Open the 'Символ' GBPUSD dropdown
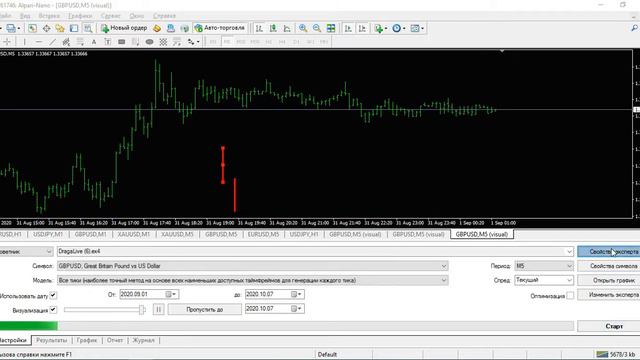This screenshot has height=360, width=640. pyautogui.click(x=444, y=266)
